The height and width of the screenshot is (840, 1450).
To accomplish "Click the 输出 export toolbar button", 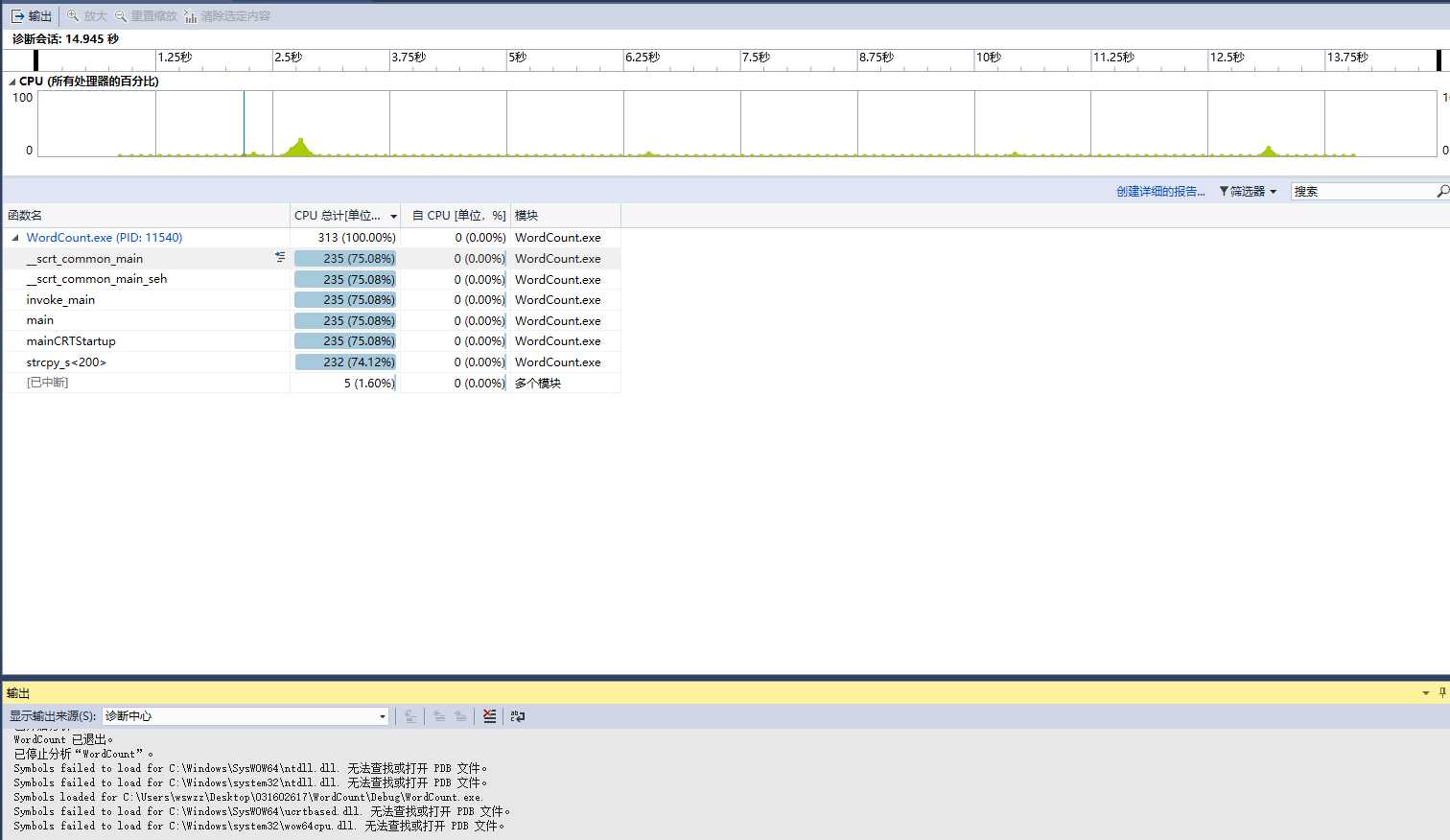I will (31, 16).
